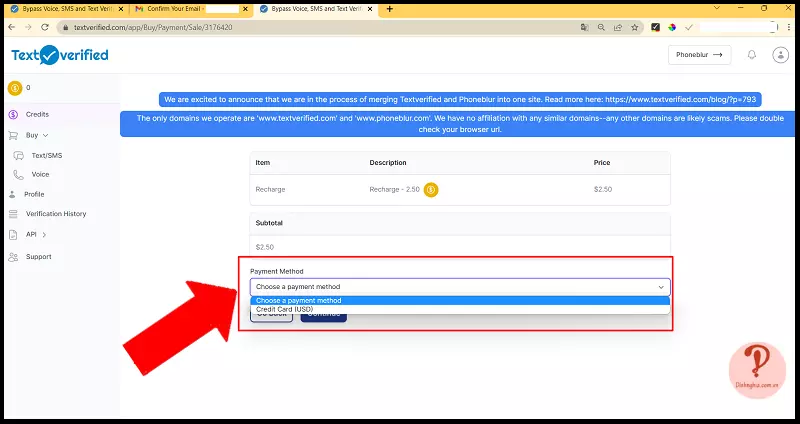The image size is (800, 424).
Task: Open Verification History in the sidebar
Action: pyautogui.click(x=56, y=214)
